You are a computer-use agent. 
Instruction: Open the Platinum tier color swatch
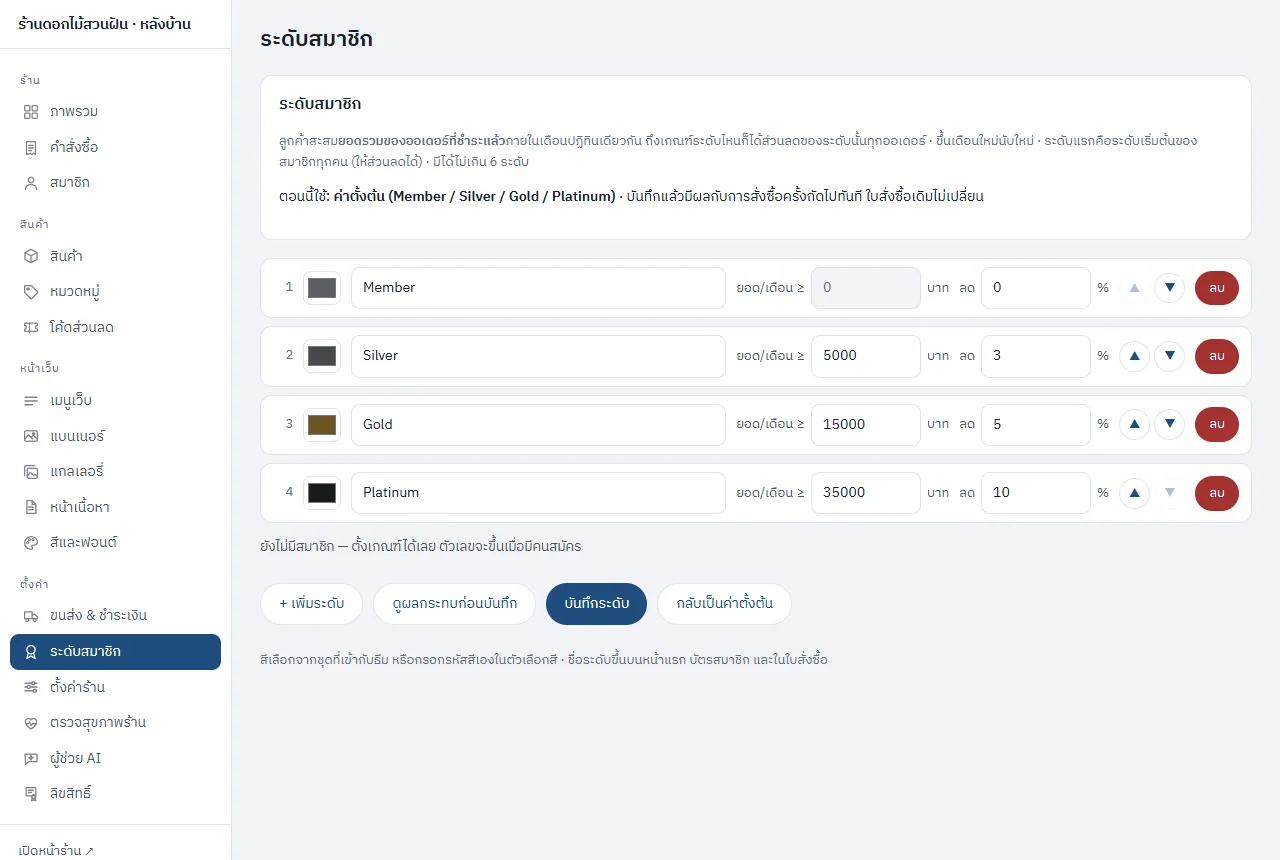[x=322, y=493]
